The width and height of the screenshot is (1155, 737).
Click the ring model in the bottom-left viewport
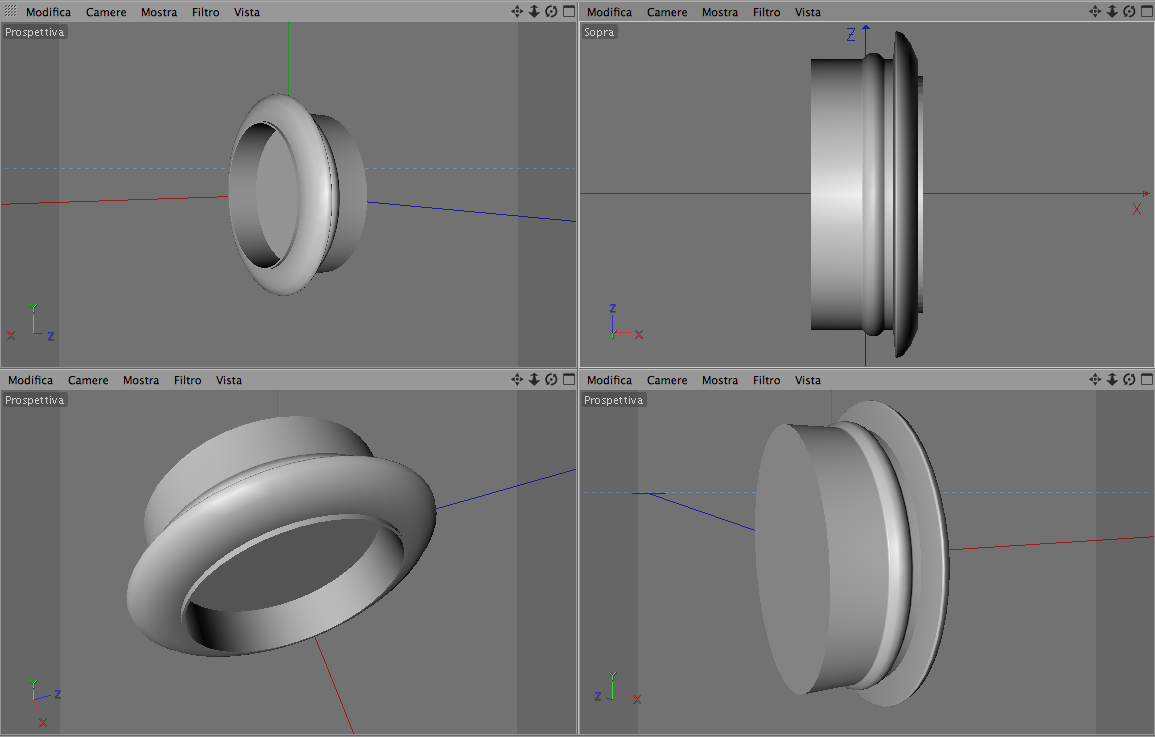tap(281, 536)
